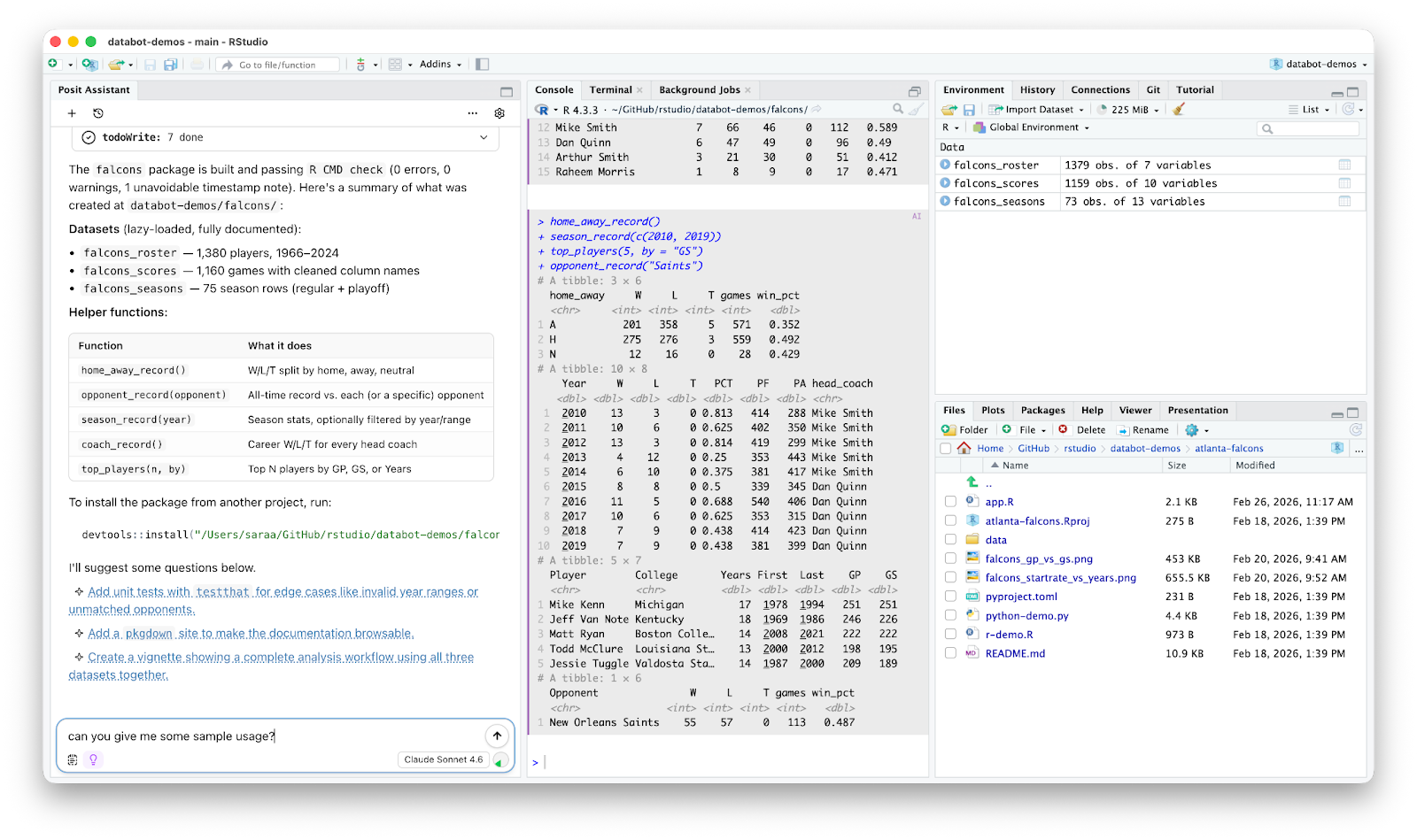
Task: Tick checkbox next to python-demo.py
Action: click(x=950, y=616)
